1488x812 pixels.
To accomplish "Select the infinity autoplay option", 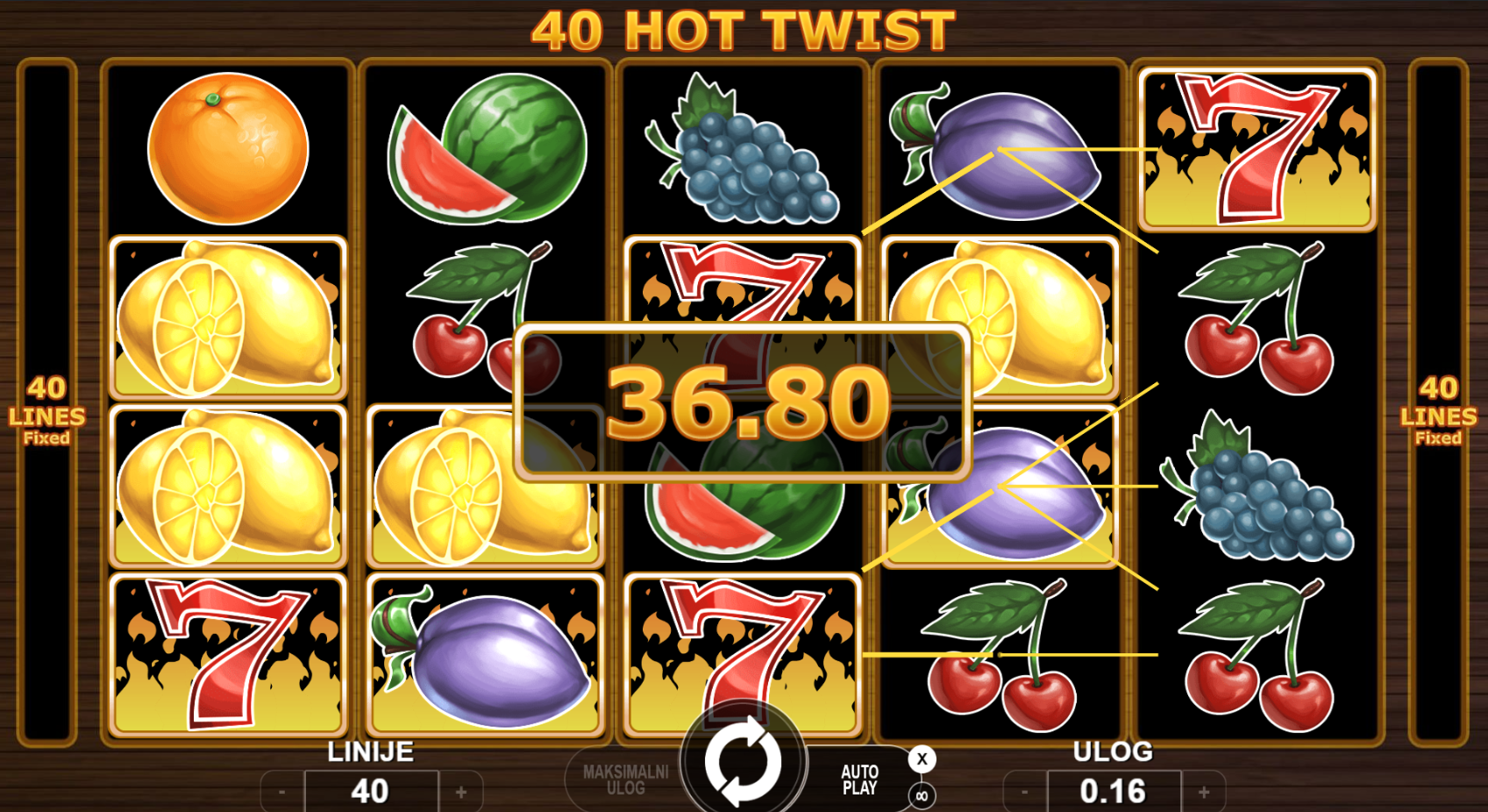I will [922, 796].
